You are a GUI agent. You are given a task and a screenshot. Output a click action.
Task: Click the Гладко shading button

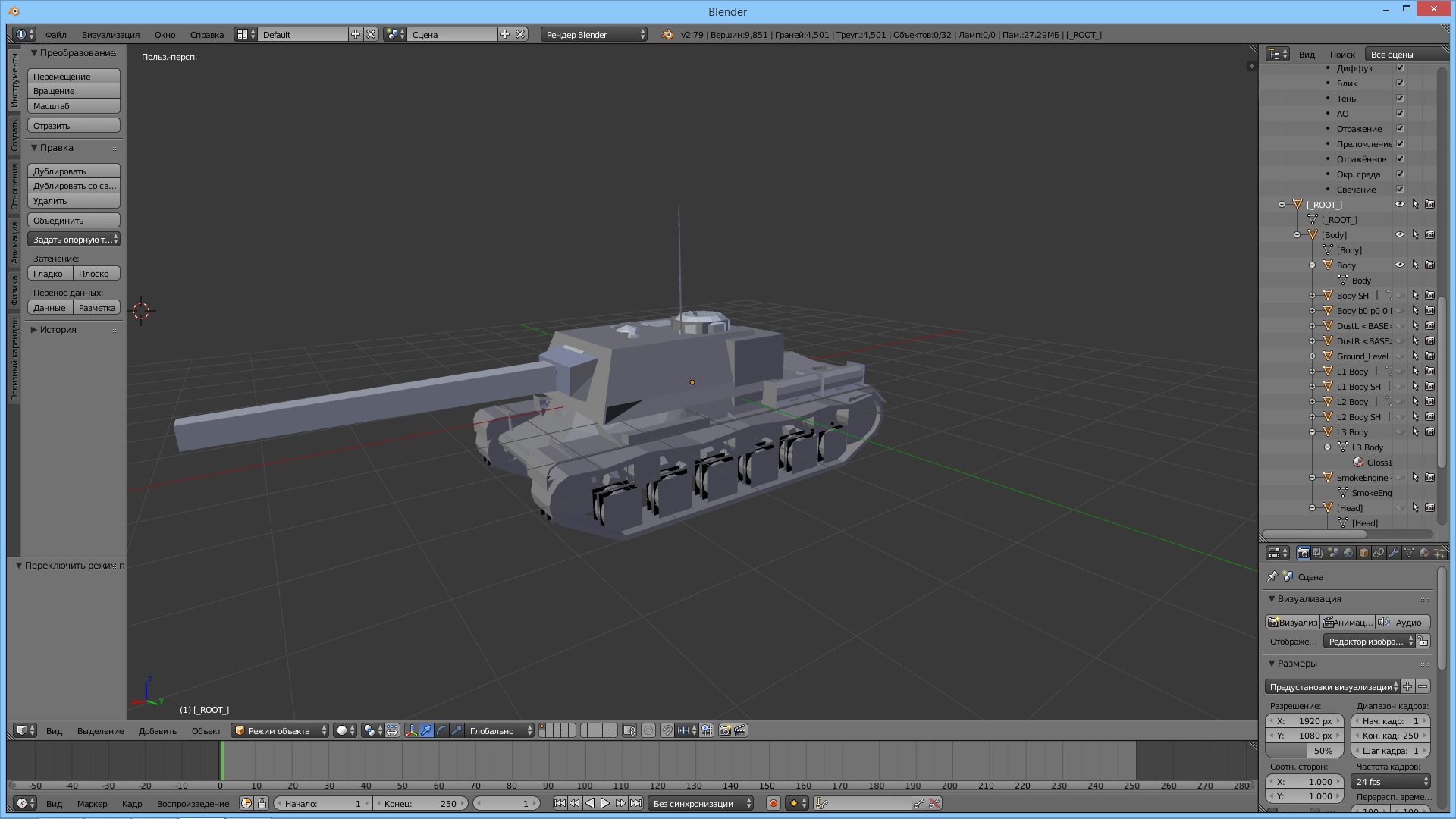[49, 273]
